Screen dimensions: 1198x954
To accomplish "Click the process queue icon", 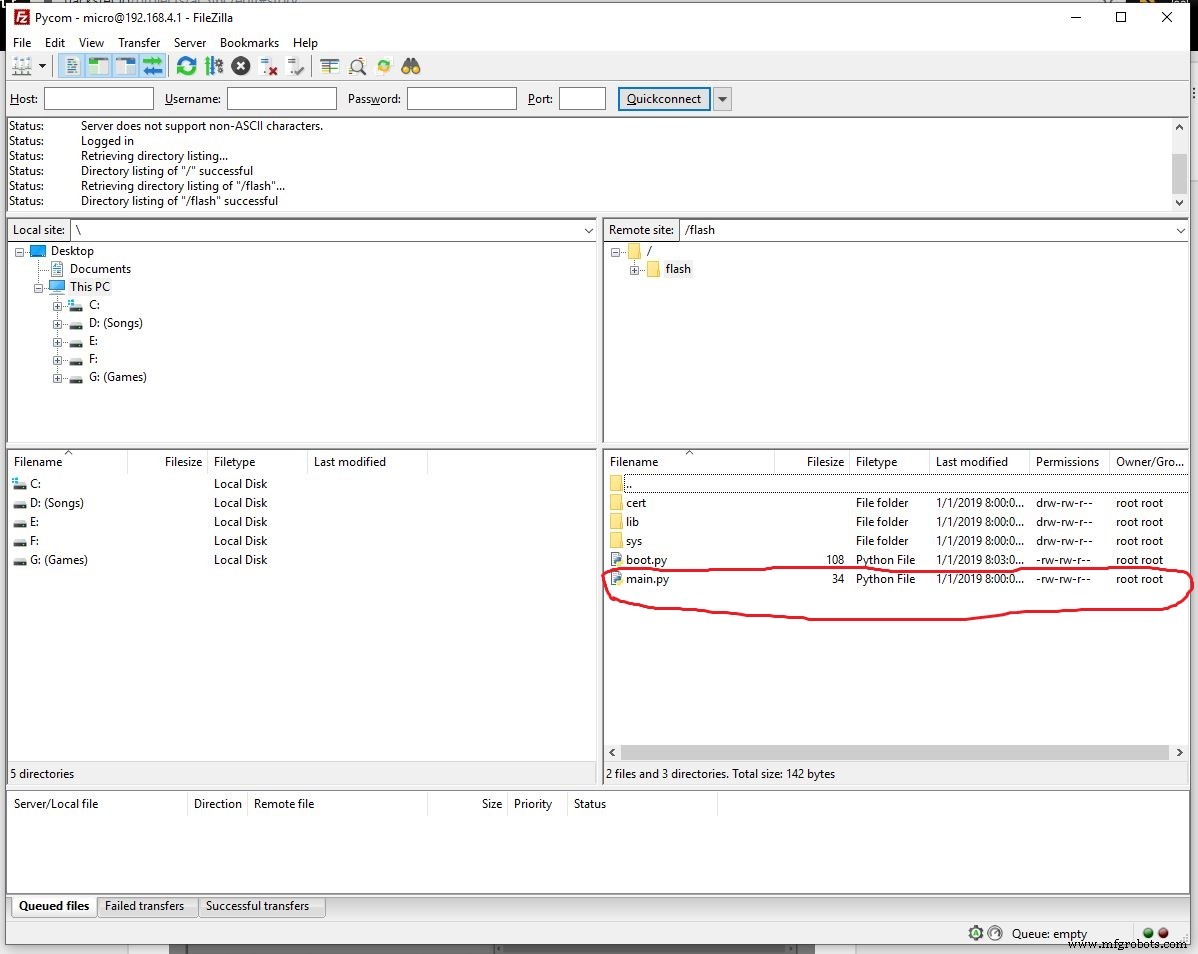I will 213,67.
